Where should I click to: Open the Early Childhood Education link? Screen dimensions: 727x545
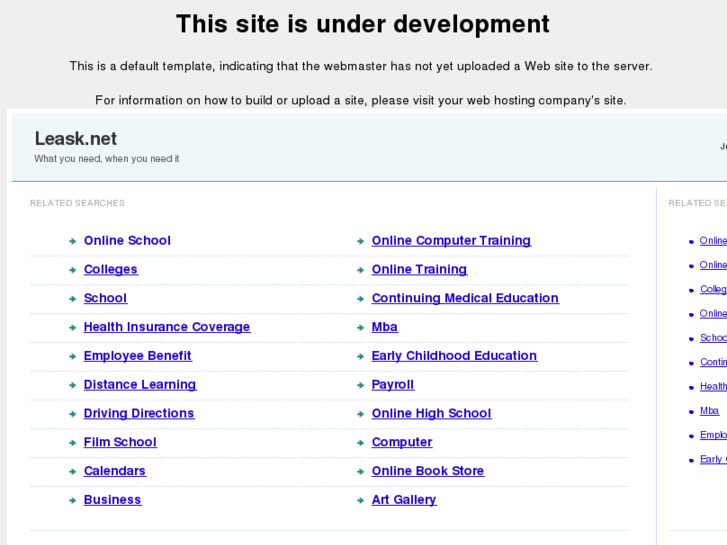(x=454, y=356)
